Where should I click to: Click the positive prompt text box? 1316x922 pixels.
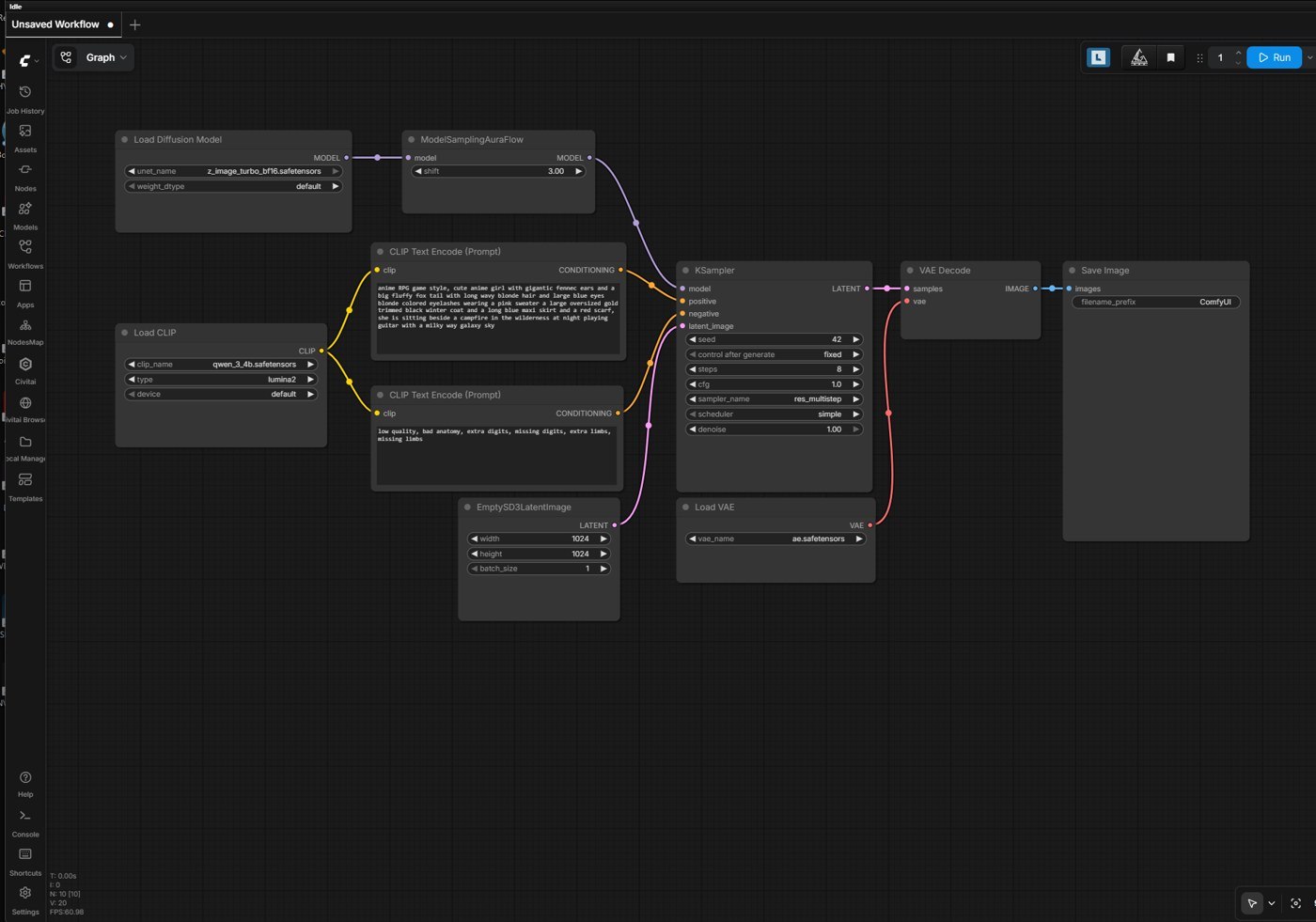pos(497,318)
